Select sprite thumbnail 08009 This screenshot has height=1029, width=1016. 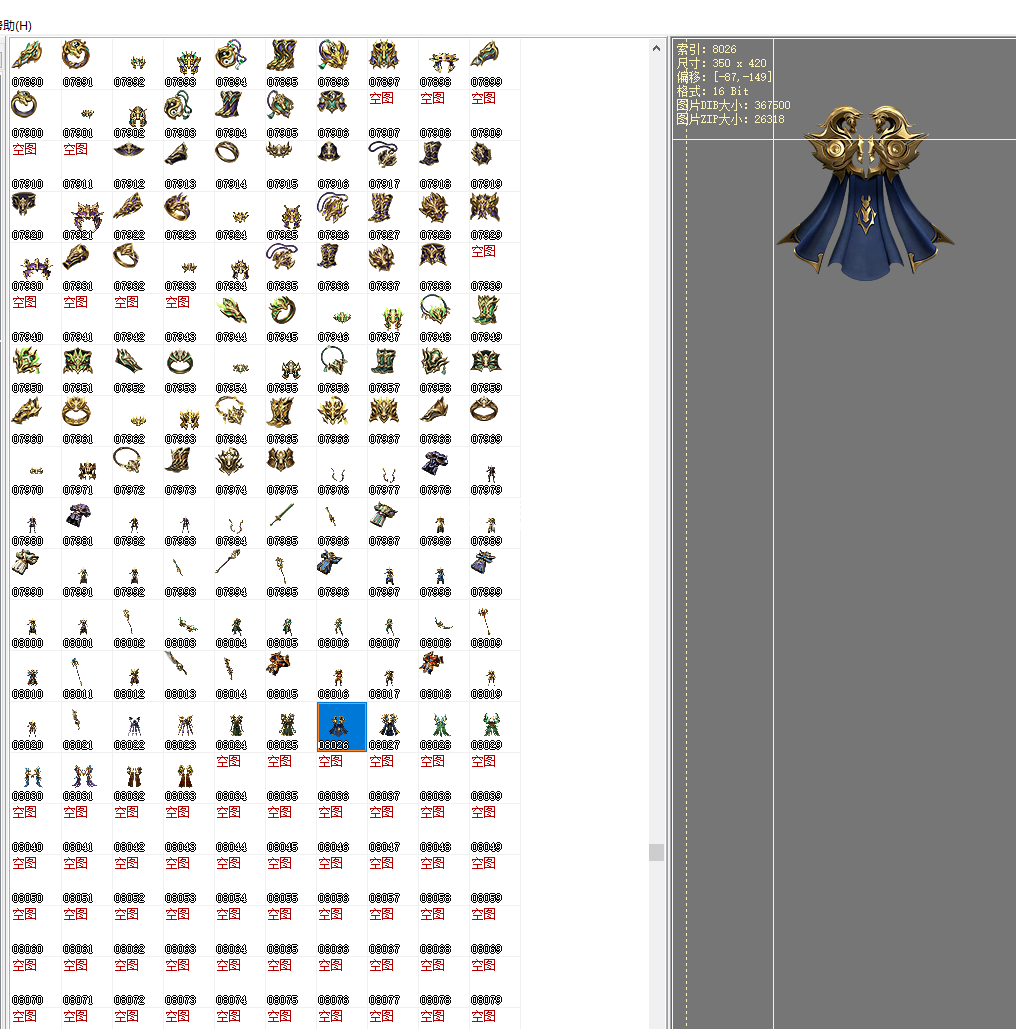(494, 625)
